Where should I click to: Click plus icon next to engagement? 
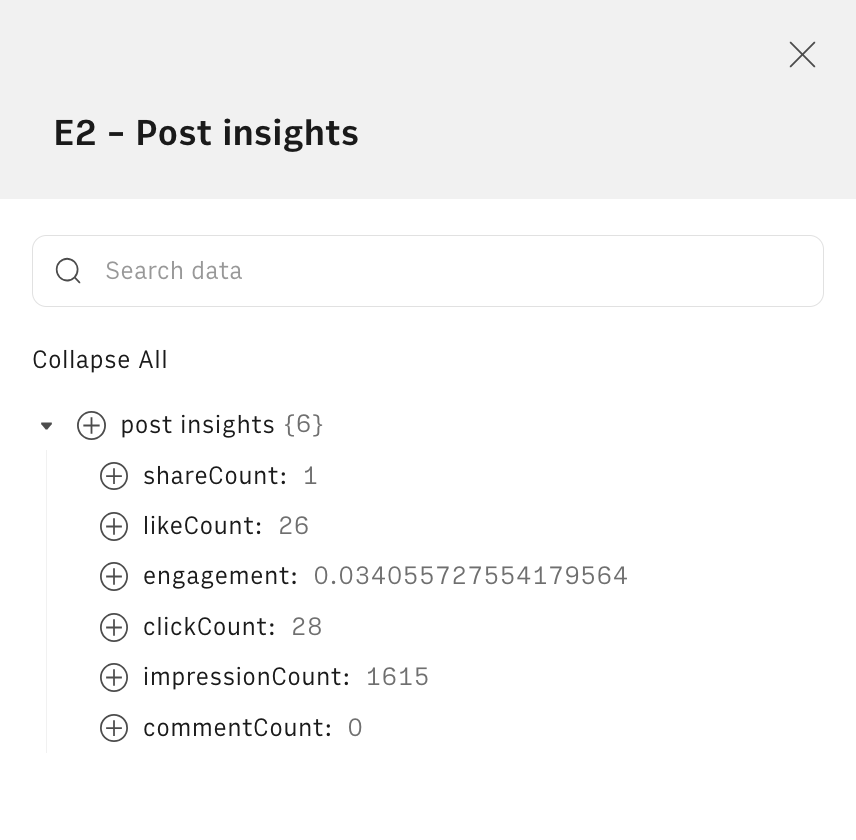coord(114,576)
